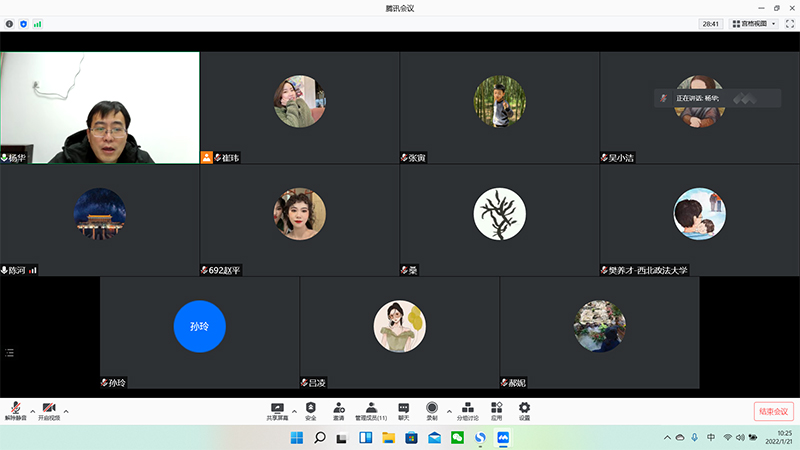Image resolution: width=800 pixels, height=450 pixels.
Task: Start recording with the 录制 button
Action: (432, 408)
